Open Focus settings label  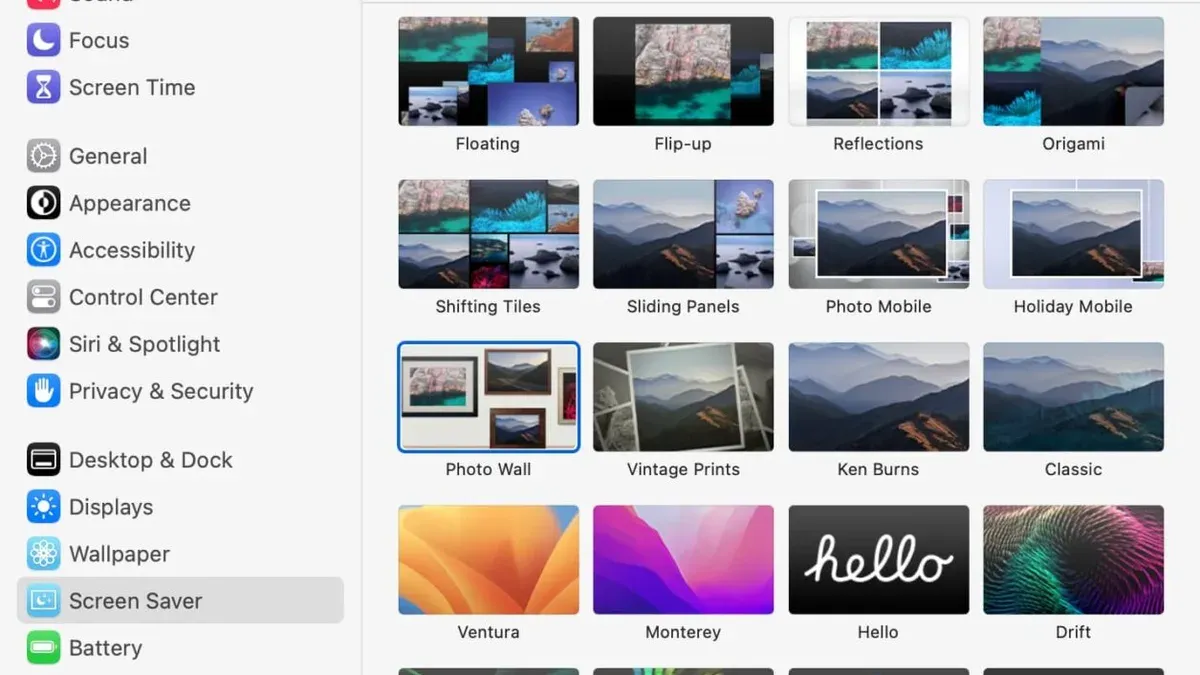[99, 41]
